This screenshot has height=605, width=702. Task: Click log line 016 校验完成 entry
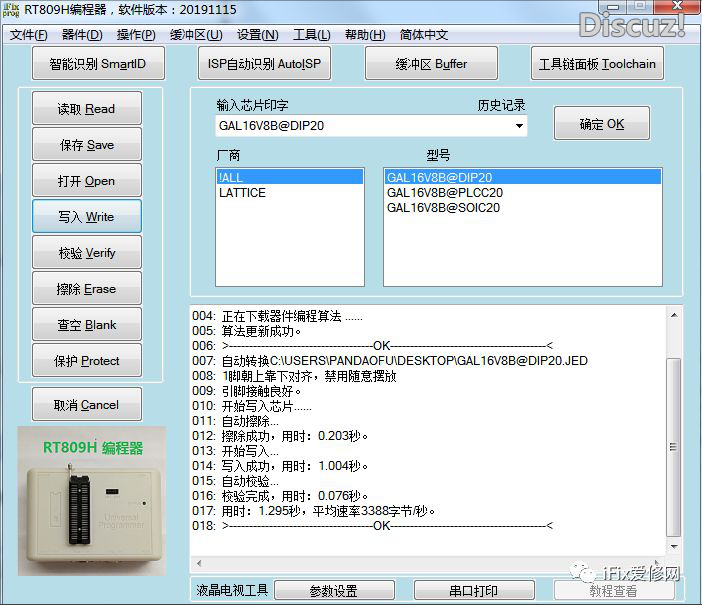coord(280,496)
